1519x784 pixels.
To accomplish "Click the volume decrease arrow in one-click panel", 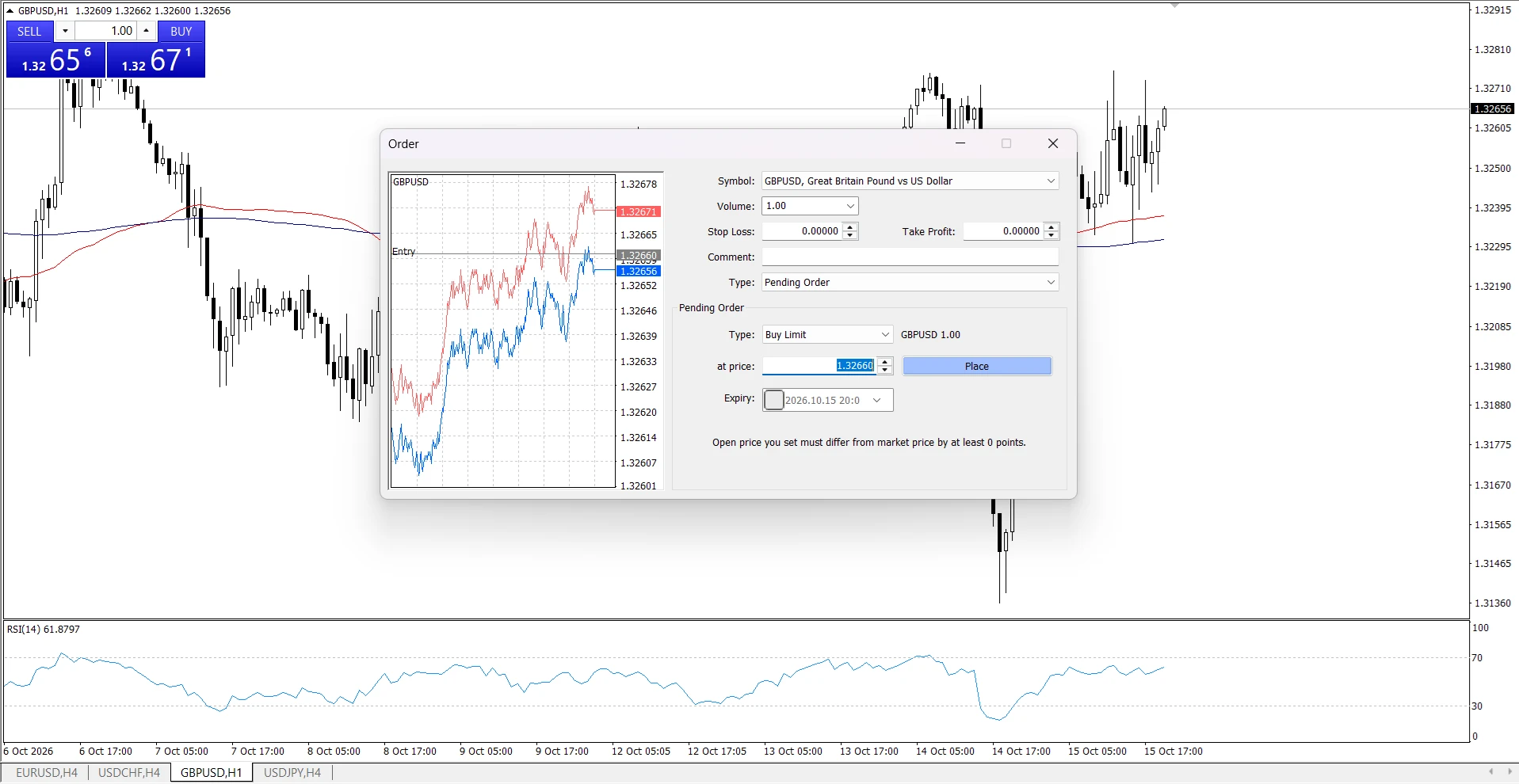I will pyautogui.click(x=65, y=31).
